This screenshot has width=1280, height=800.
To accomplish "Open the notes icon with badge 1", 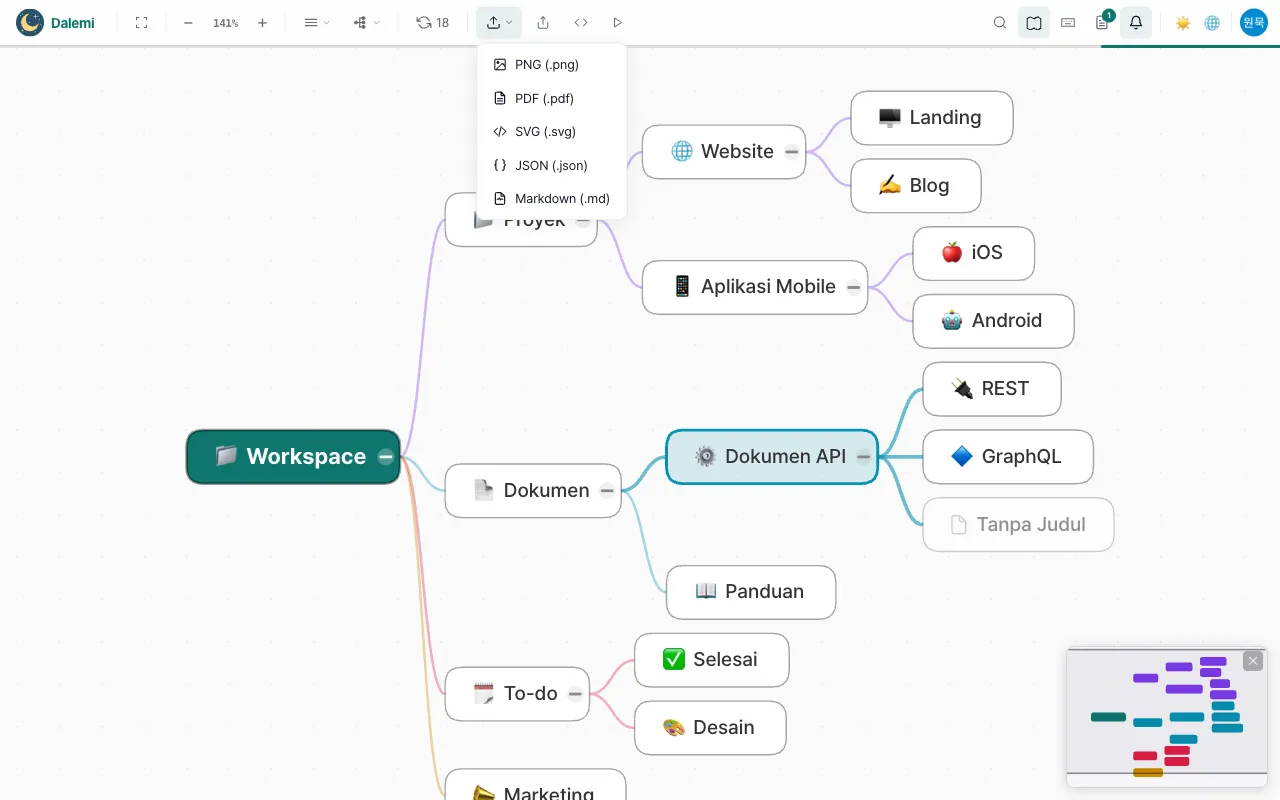I will tap(1102, 22).
